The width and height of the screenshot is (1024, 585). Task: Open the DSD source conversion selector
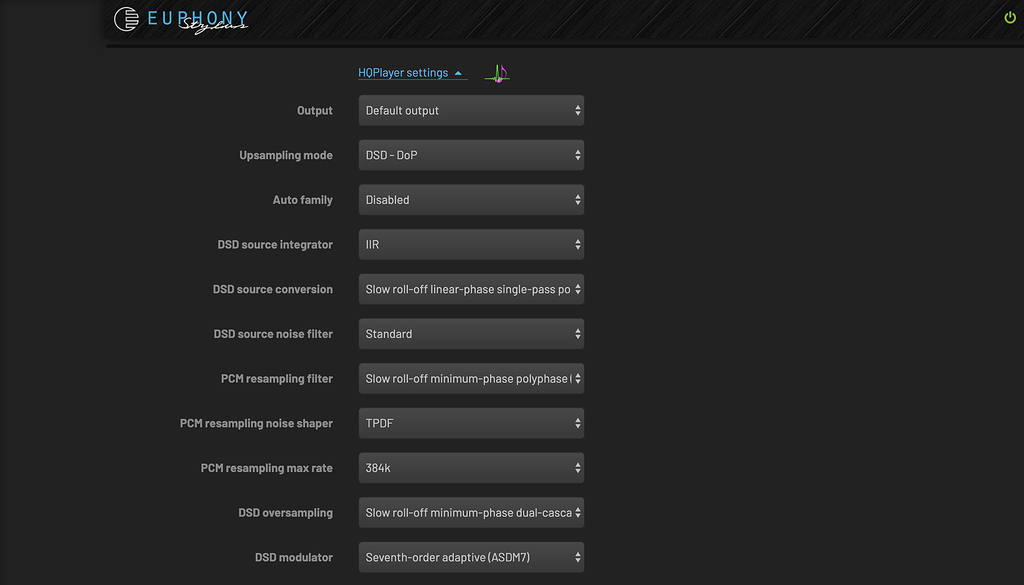[470, 289]
